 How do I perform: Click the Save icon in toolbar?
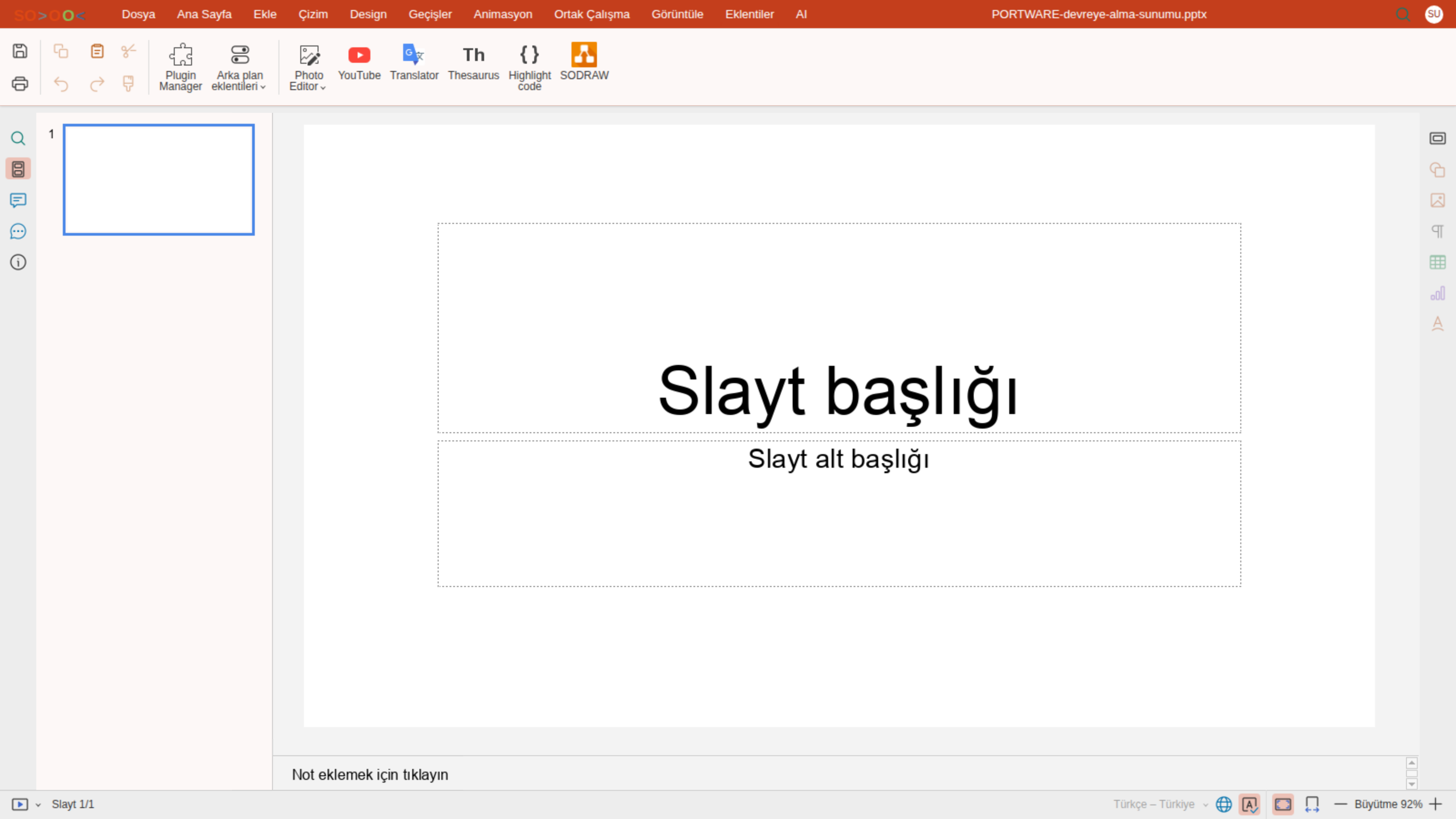(20, 51)
